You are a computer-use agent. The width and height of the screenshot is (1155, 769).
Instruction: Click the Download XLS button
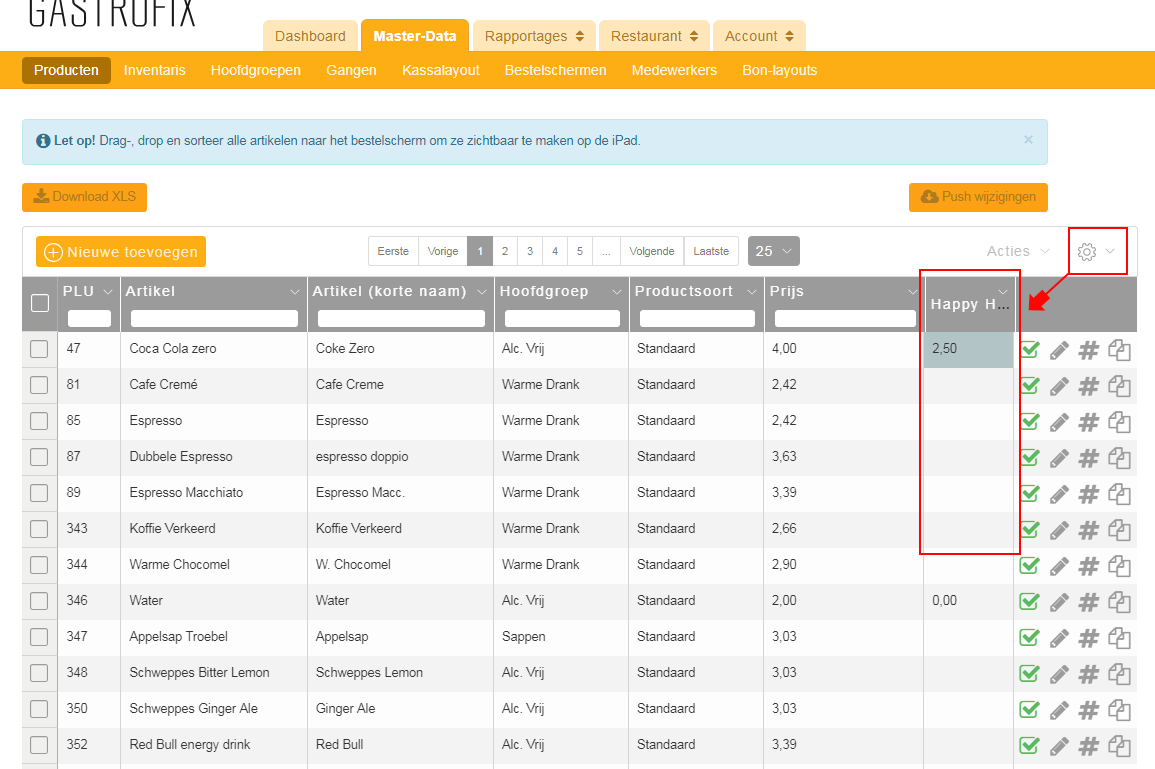(84, 197)
